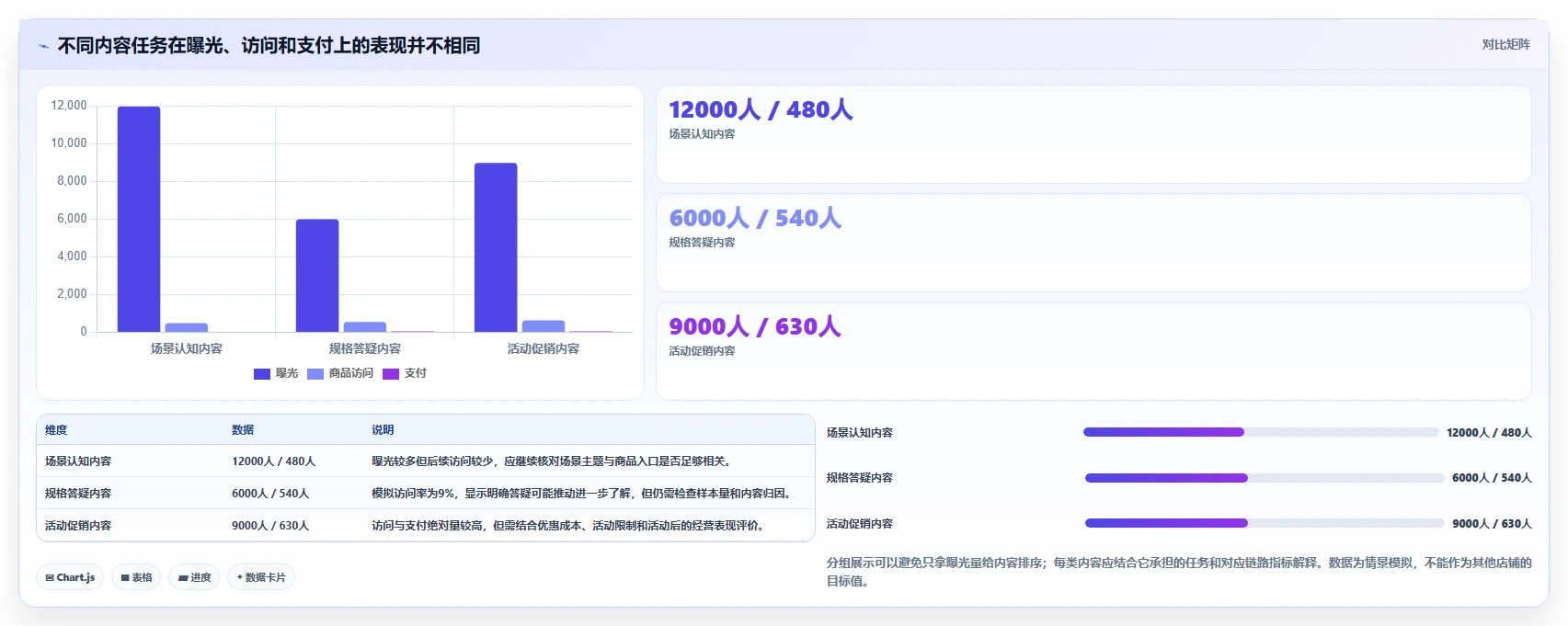Click the 6,000 y-axis tick label

(x=72, y=219)
